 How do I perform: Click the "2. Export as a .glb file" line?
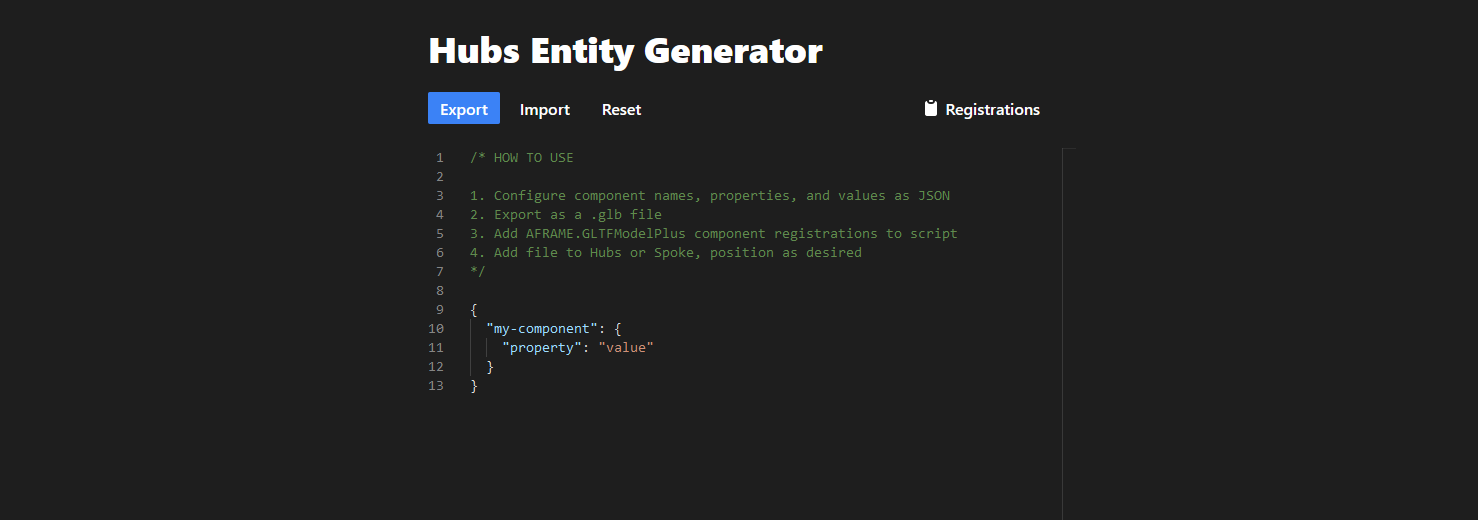point(566,214)
